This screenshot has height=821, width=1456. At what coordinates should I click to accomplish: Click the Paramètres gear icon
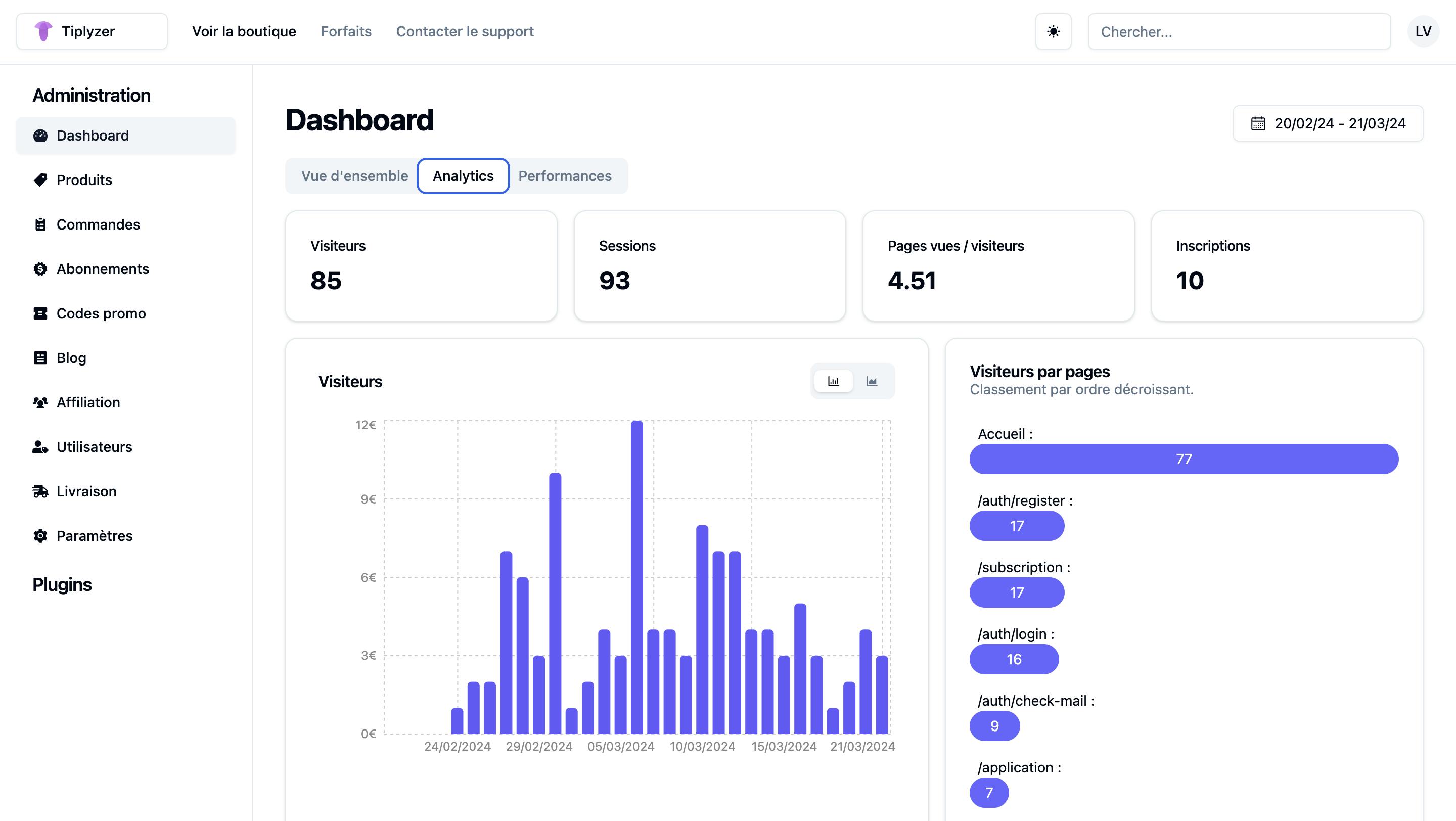(x=40, y=536)
